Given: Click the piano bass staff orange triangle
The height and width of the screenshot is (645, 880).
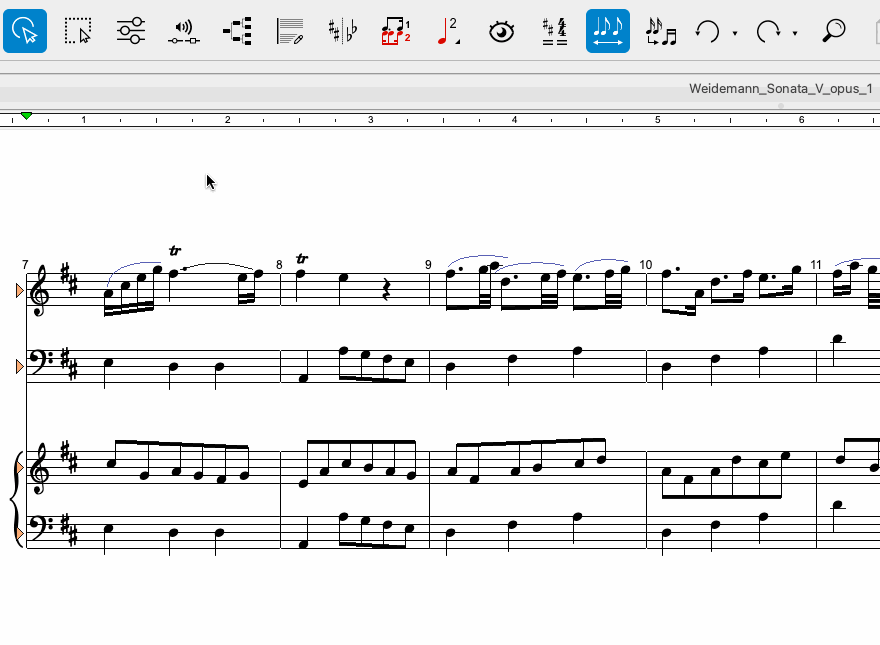Looking at the screenshot, I should [20, 533].
